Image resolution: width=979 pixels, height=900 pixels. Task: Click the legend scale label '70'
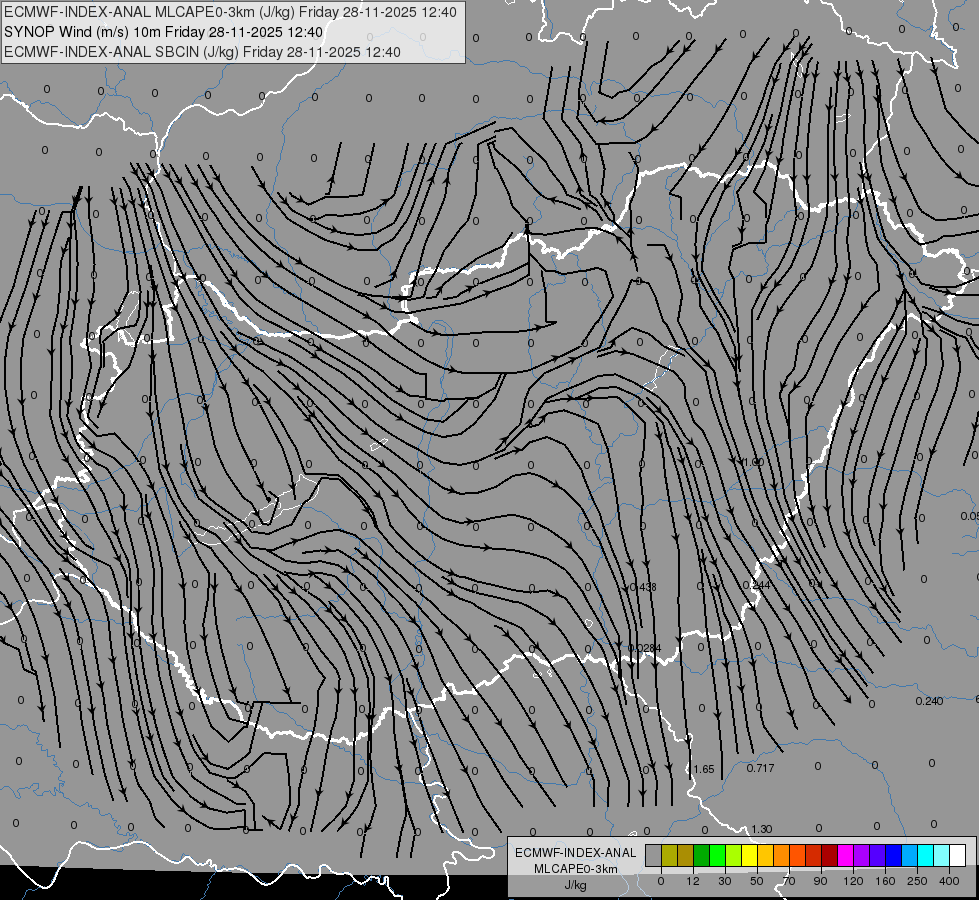[x=789, y=881]
